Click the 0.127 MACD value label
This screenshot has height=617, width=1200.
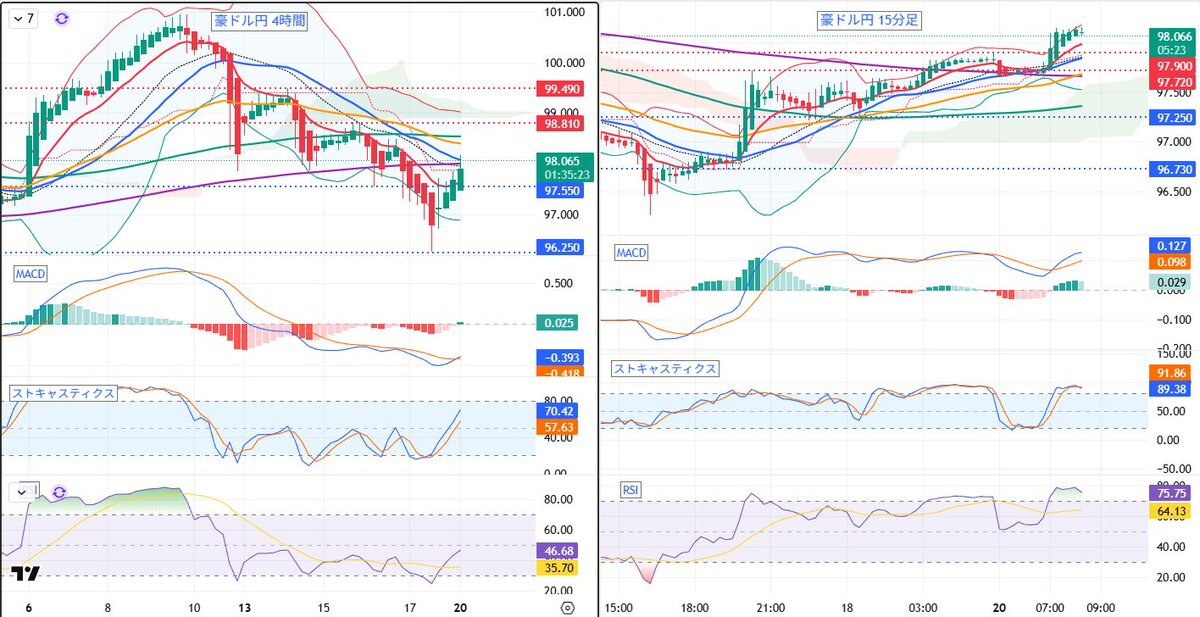[1171, 244]
